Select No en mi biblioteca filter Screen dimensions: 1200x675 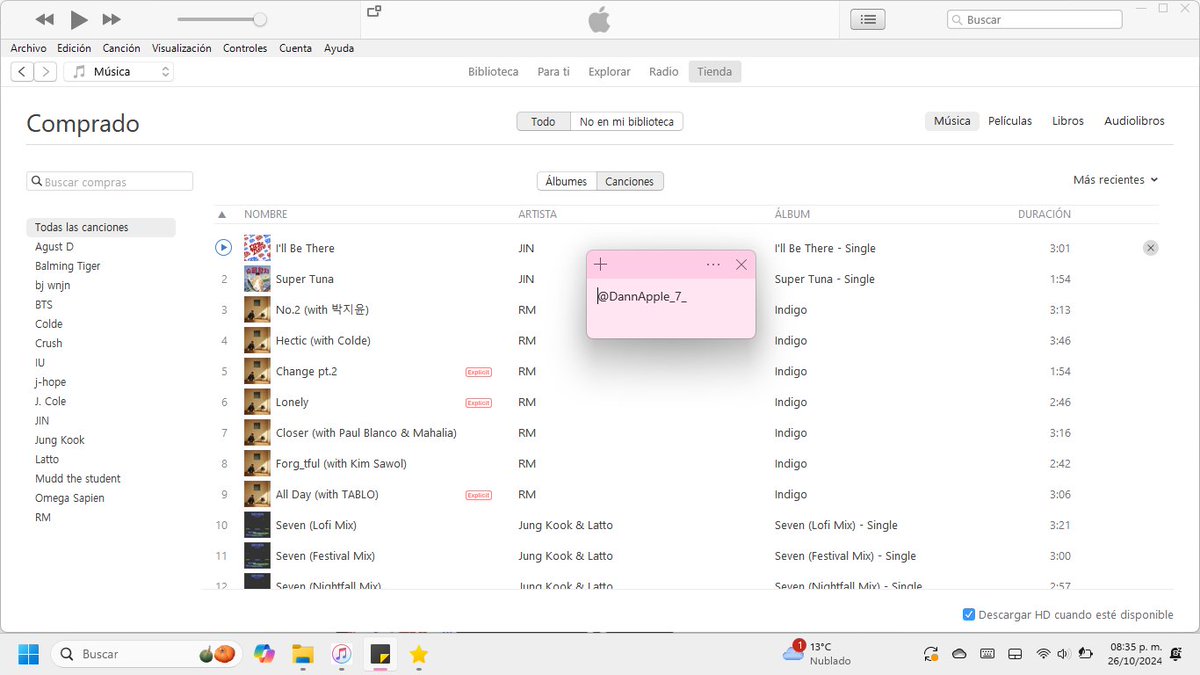pos(627,122)
